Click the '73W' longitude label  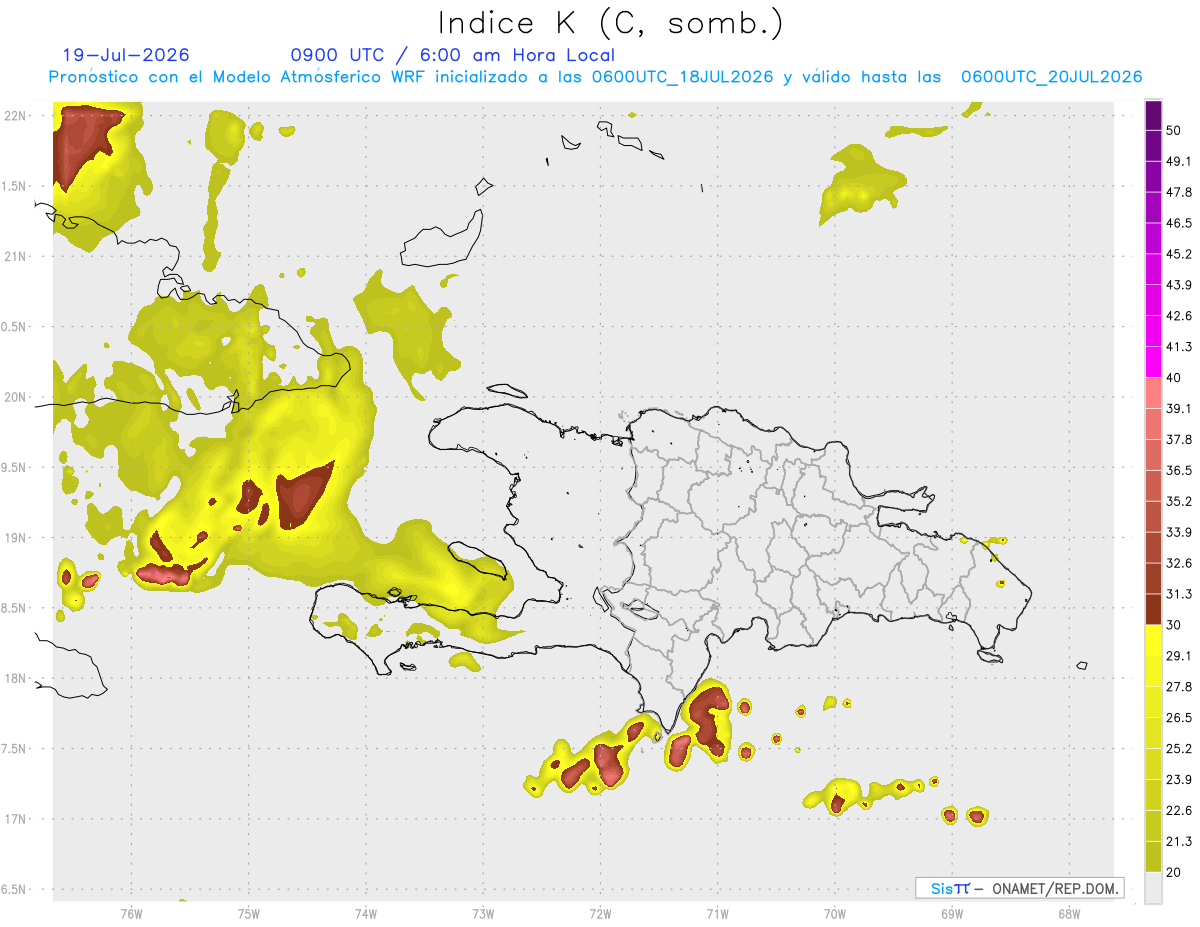pos(483,913)
